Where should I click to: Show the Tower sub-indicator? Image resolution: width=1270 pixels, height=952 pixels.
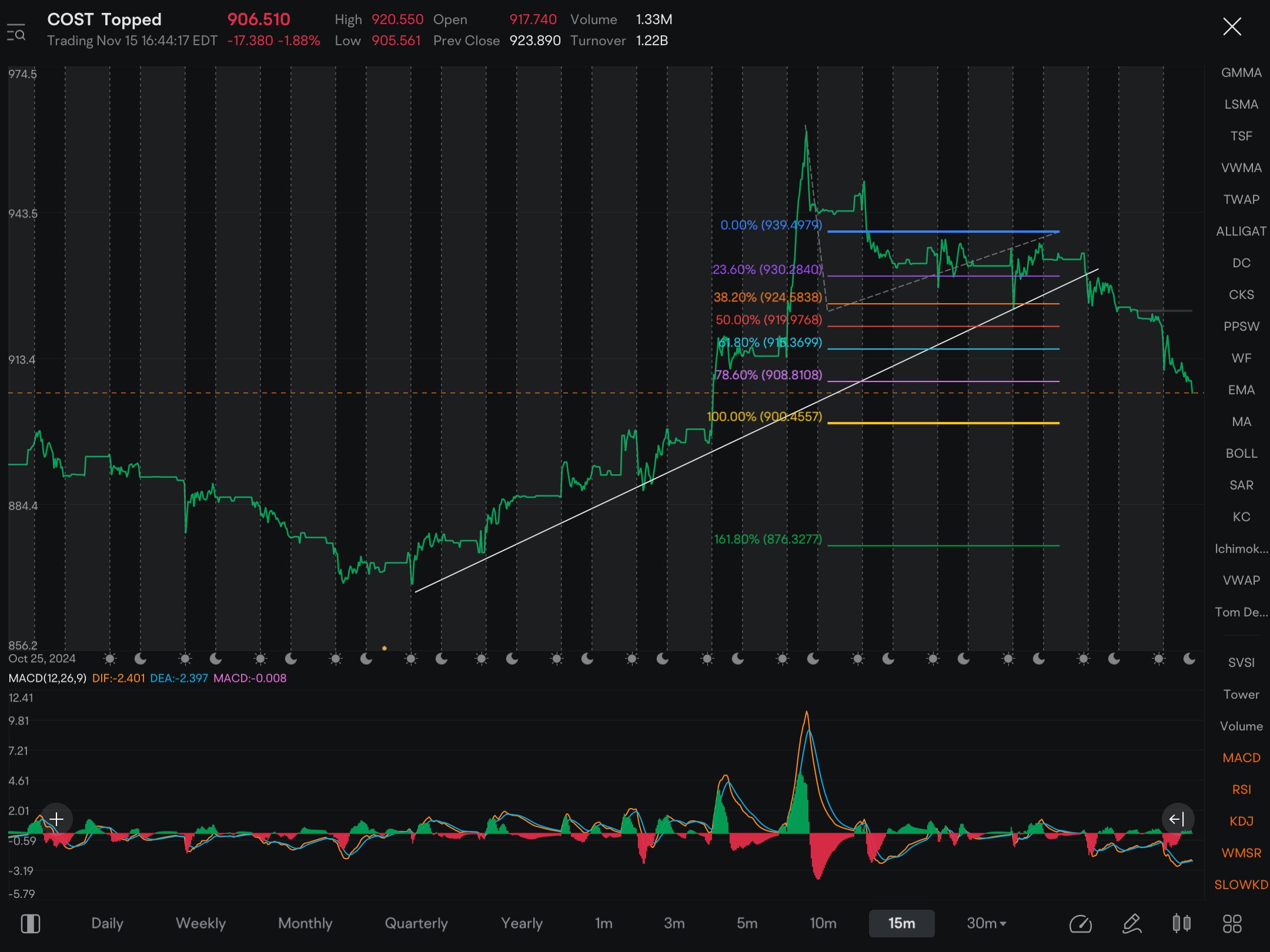pos(1241,695)
